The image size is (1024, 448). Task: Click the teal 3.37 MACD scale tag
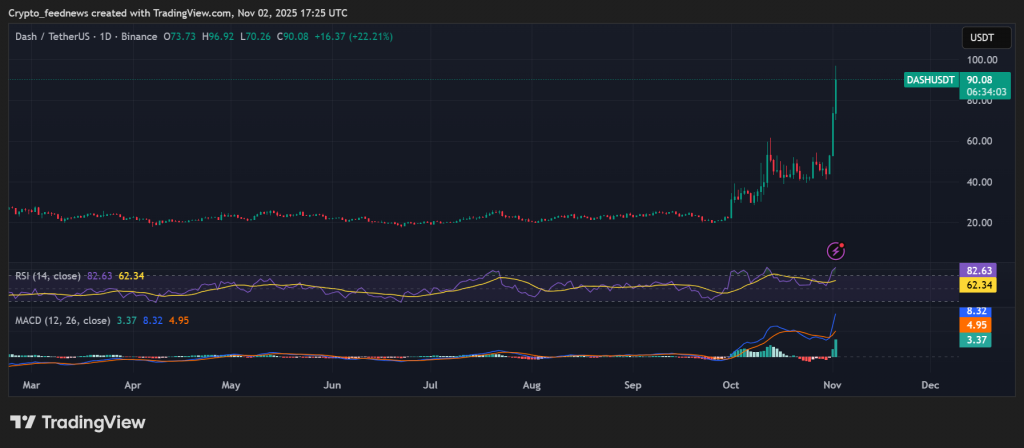pos(975,340)
